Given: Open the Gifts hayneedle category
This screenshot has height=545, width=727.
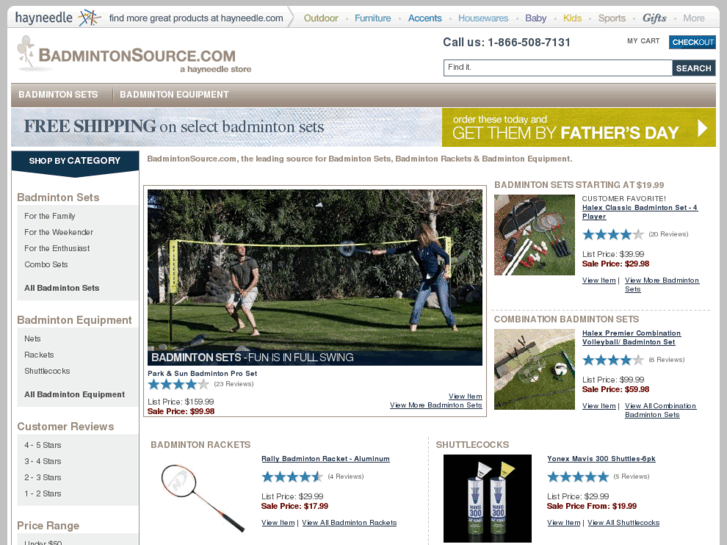Looking at the screenshot, I should 654,18.
